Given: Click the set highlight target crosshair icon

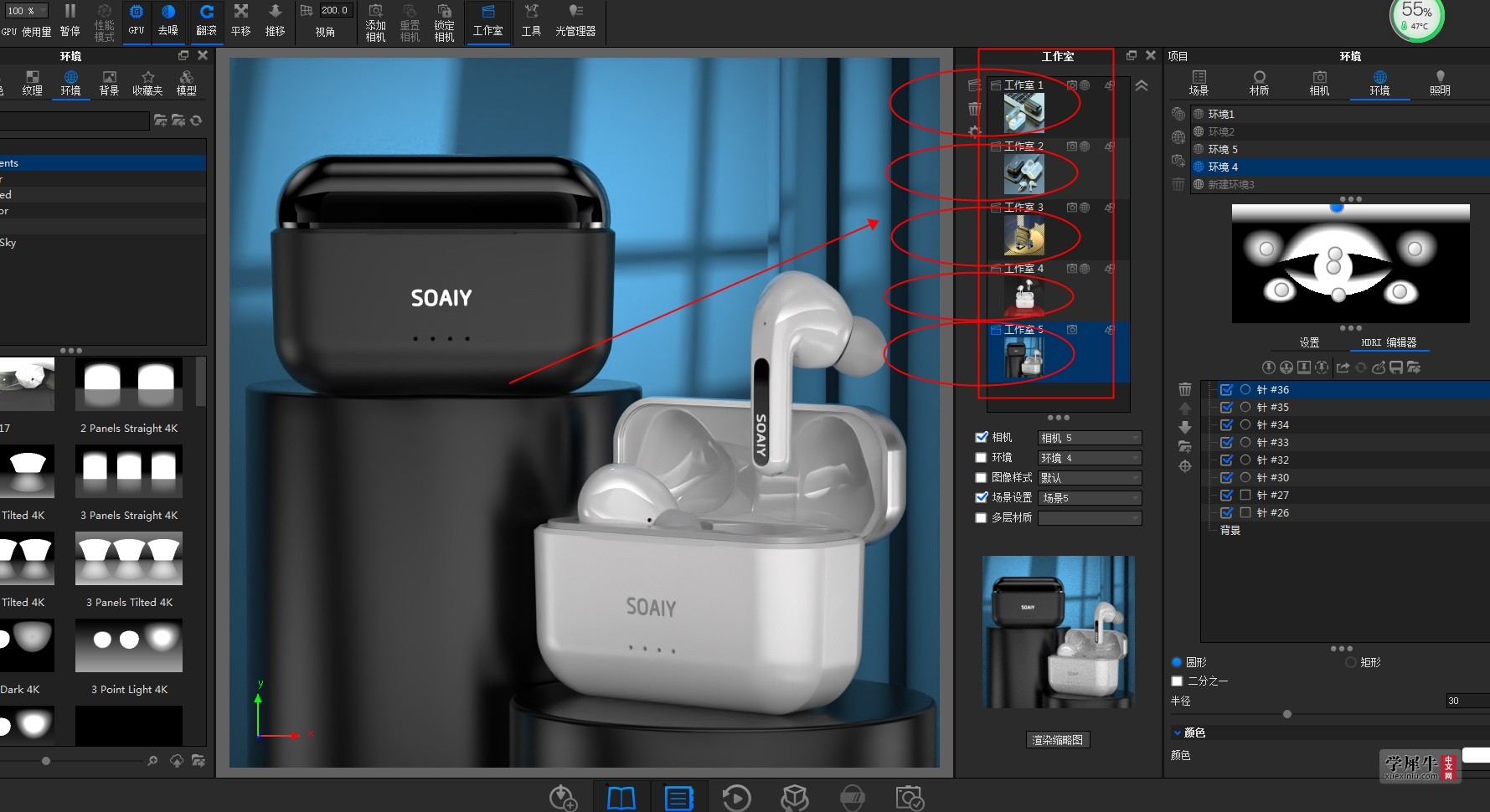Looking at the screenshot, I should [1184, 466].
